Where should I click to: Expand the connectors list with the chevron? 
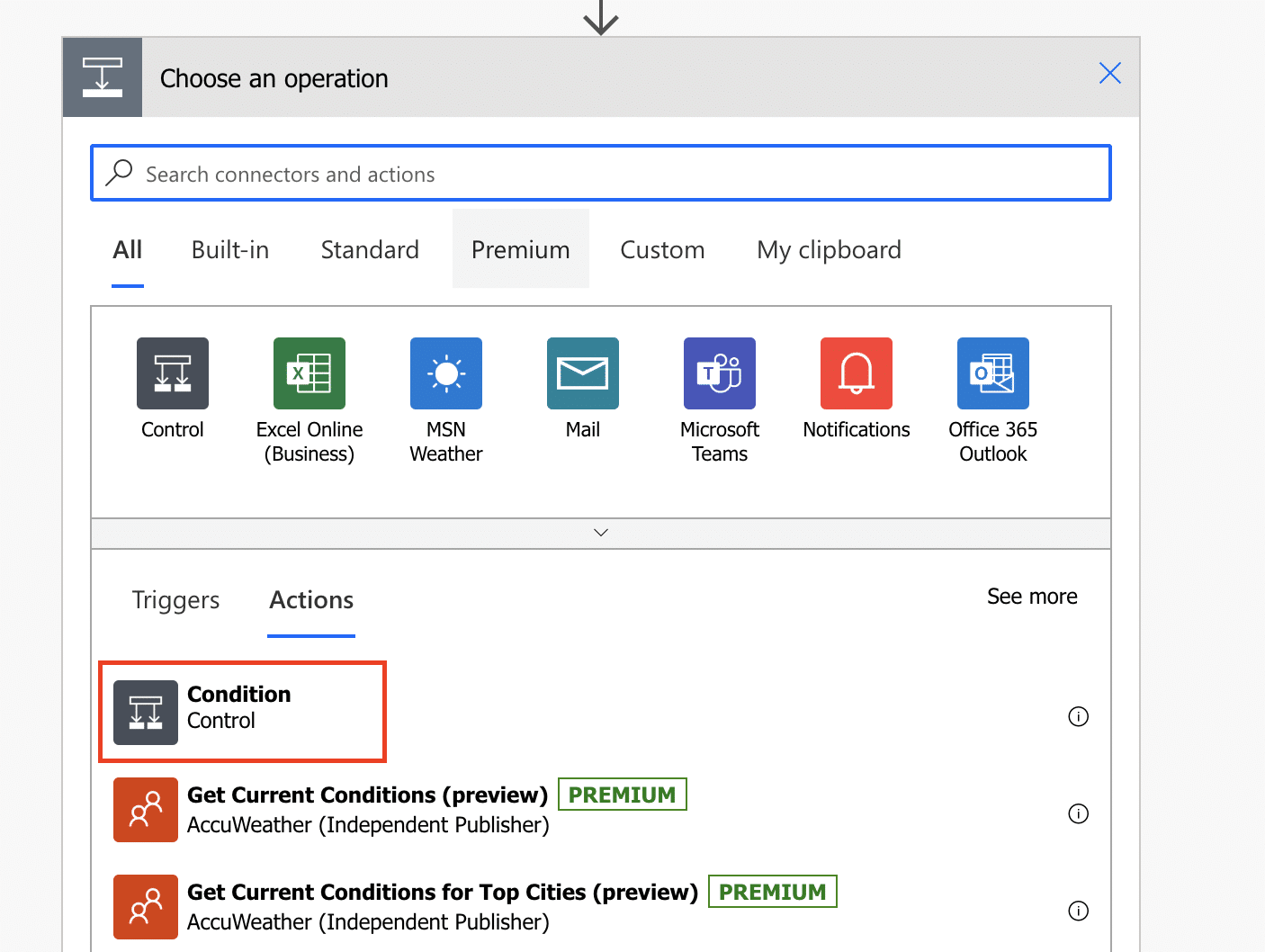[601, 533]
